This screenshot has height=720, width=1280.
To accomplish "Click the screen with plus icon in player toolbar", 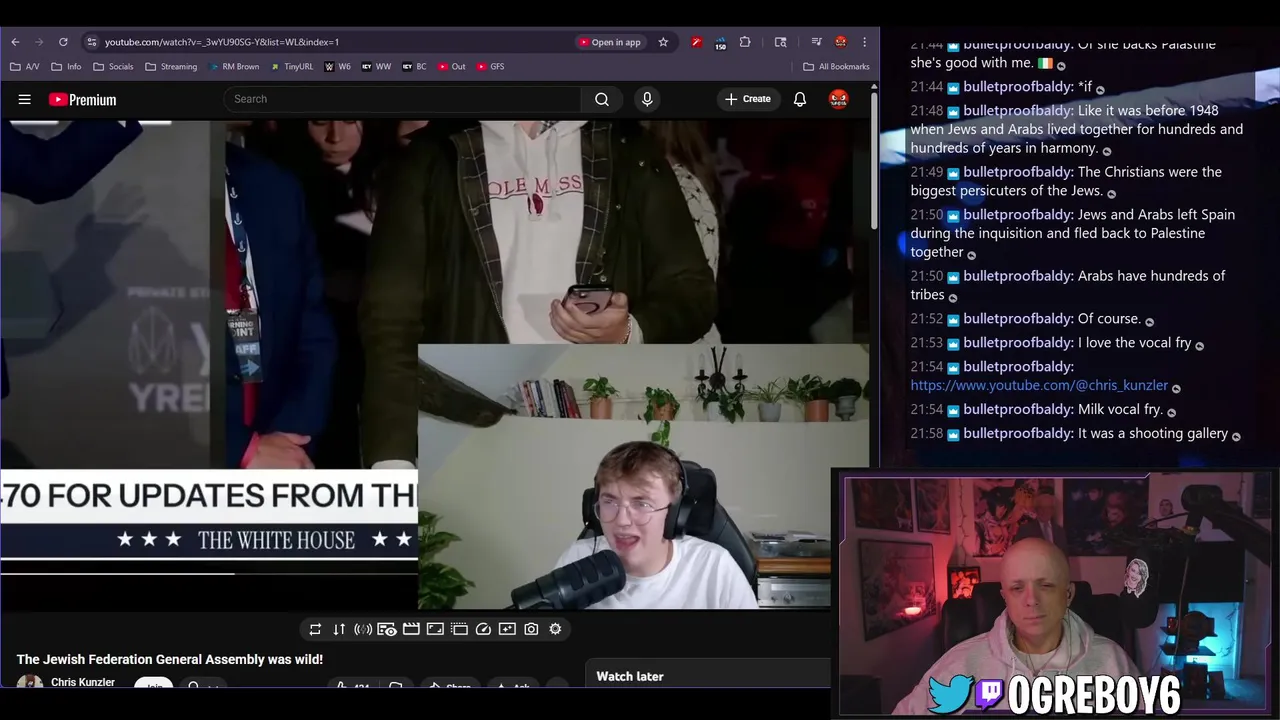I will [507, 629].
